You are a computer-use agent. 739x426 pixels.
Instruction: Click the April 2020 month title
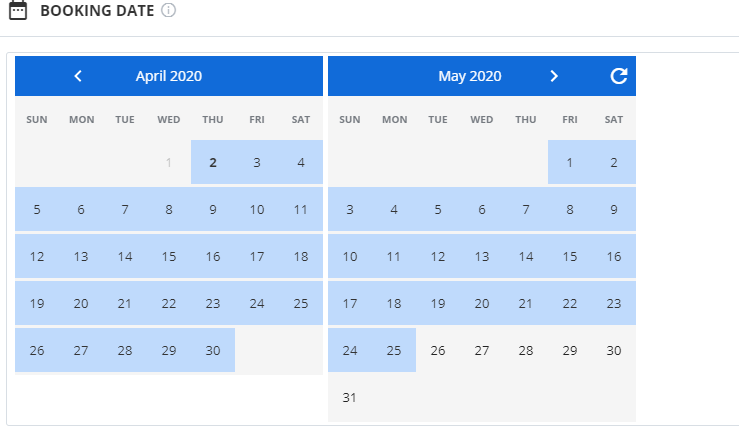point(169,76)
